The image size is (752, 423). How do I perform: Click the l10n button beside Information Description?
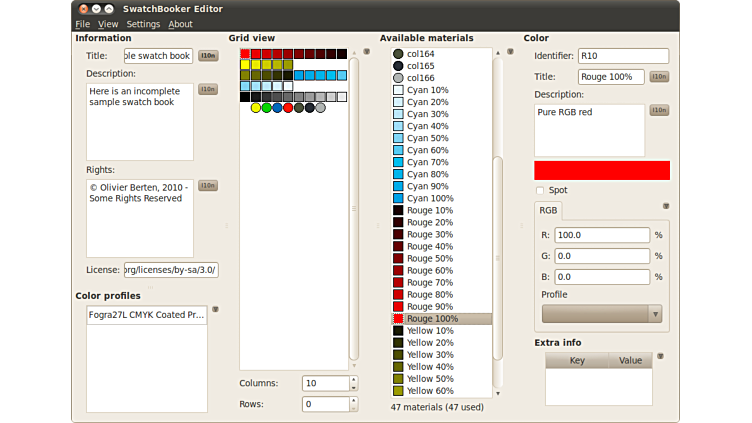(208, 89)
